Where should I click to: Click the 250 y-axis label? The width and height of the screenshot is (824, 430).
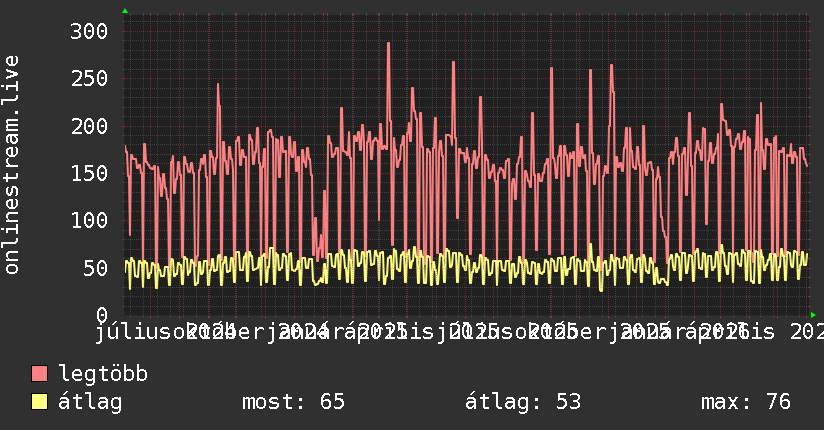click(x=89, y=79)
